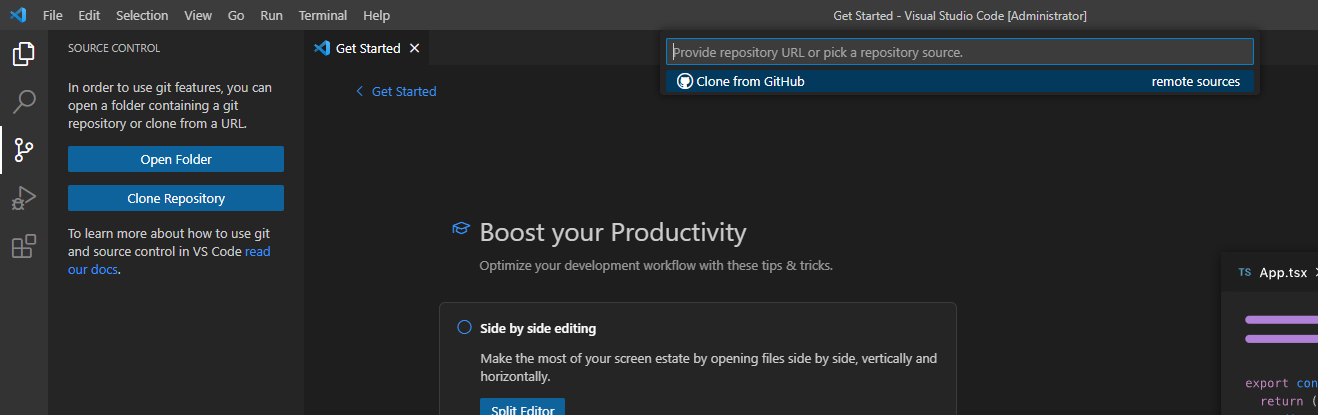Focus the repository URL input field
This screenshot has width=1318, height=415.
[x=959, y=52]
